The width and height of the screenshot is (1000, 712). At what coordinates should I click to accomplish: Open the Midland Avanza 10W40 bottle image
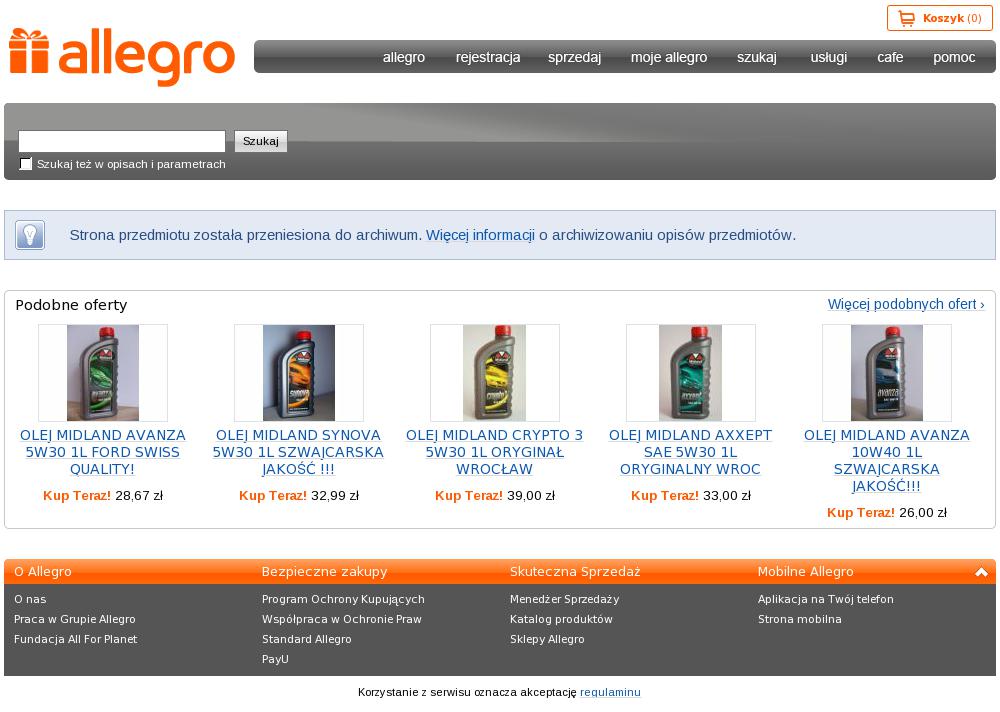tap(887, 373)
